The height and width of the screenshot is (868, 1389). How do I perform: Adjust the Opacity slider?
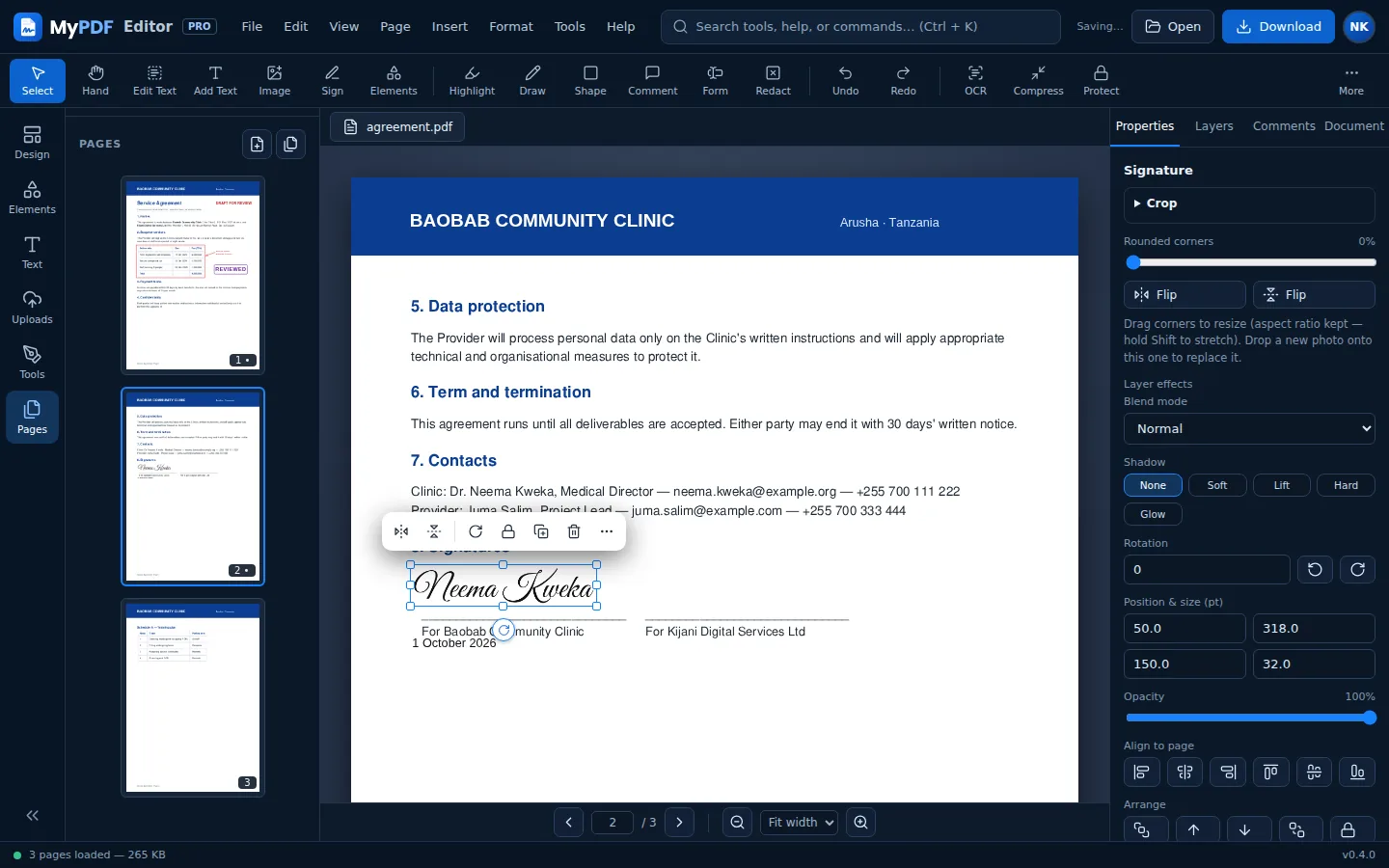(x=1249, y=718)
